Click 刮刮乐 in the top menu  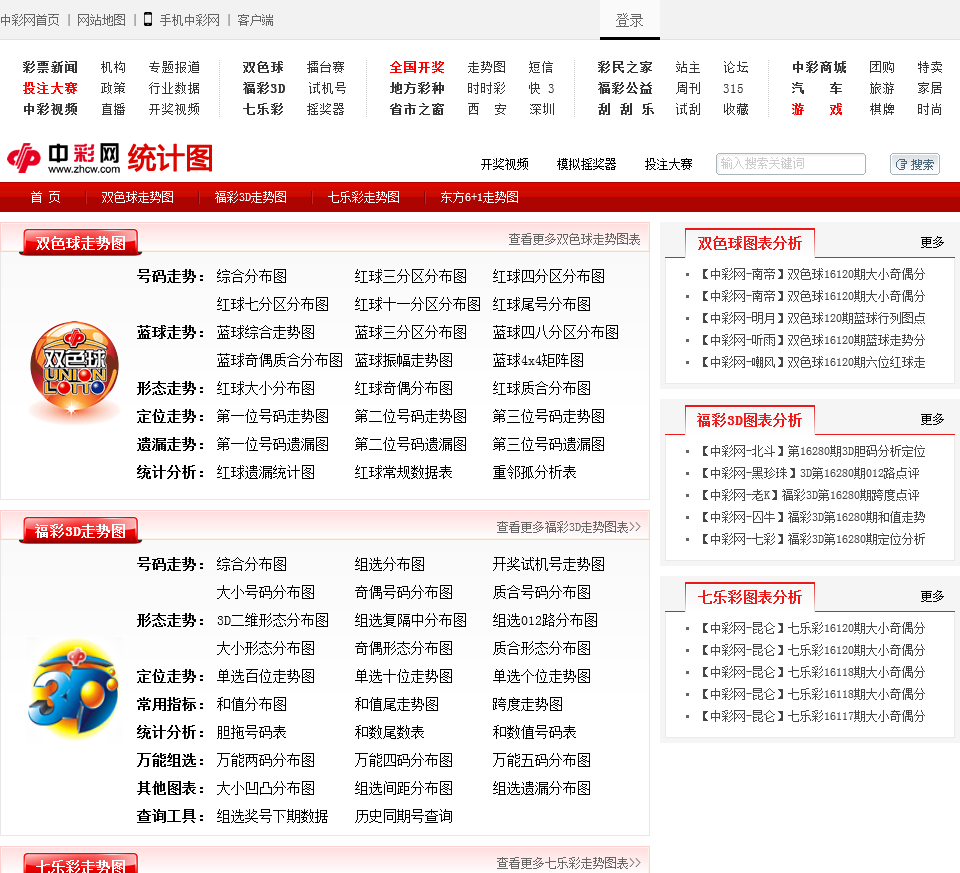626,110
